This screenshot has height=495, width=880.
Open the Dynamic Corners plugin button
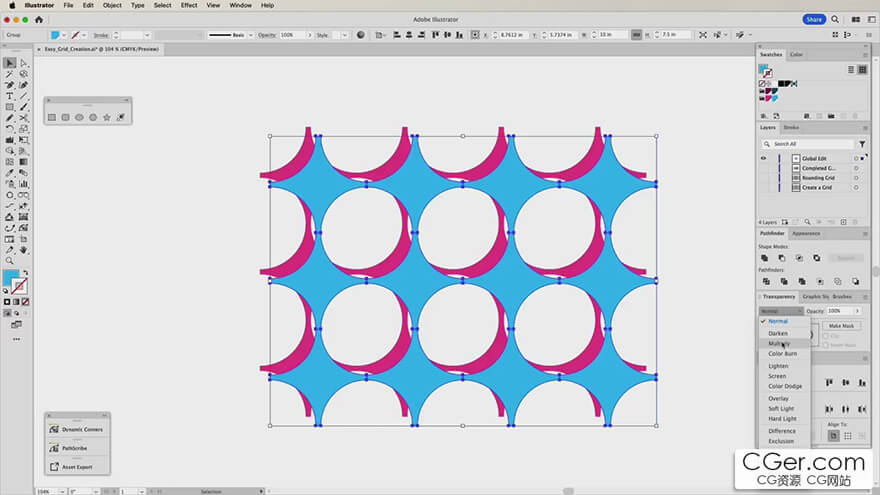click(x=77, y=429)
